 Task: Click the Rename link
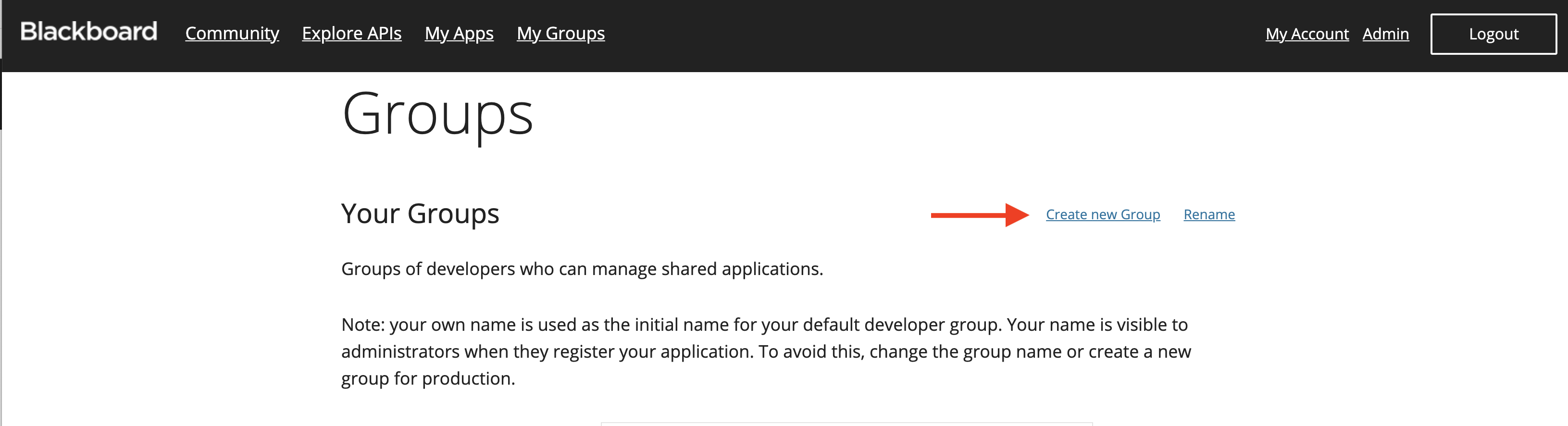tap(1209, 214)
